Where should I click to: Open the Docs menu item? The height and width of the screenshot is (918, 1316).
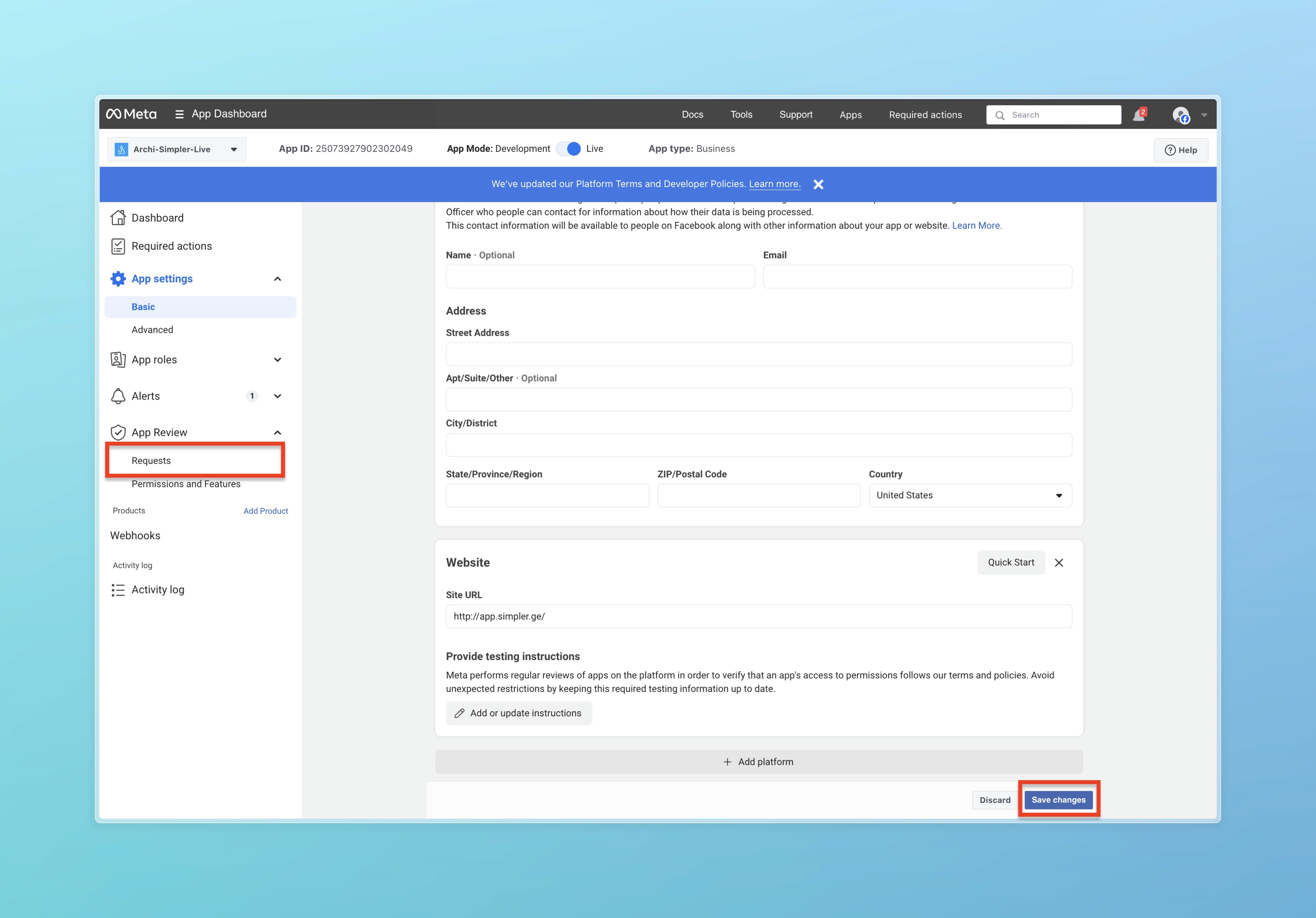click(692, 115)
